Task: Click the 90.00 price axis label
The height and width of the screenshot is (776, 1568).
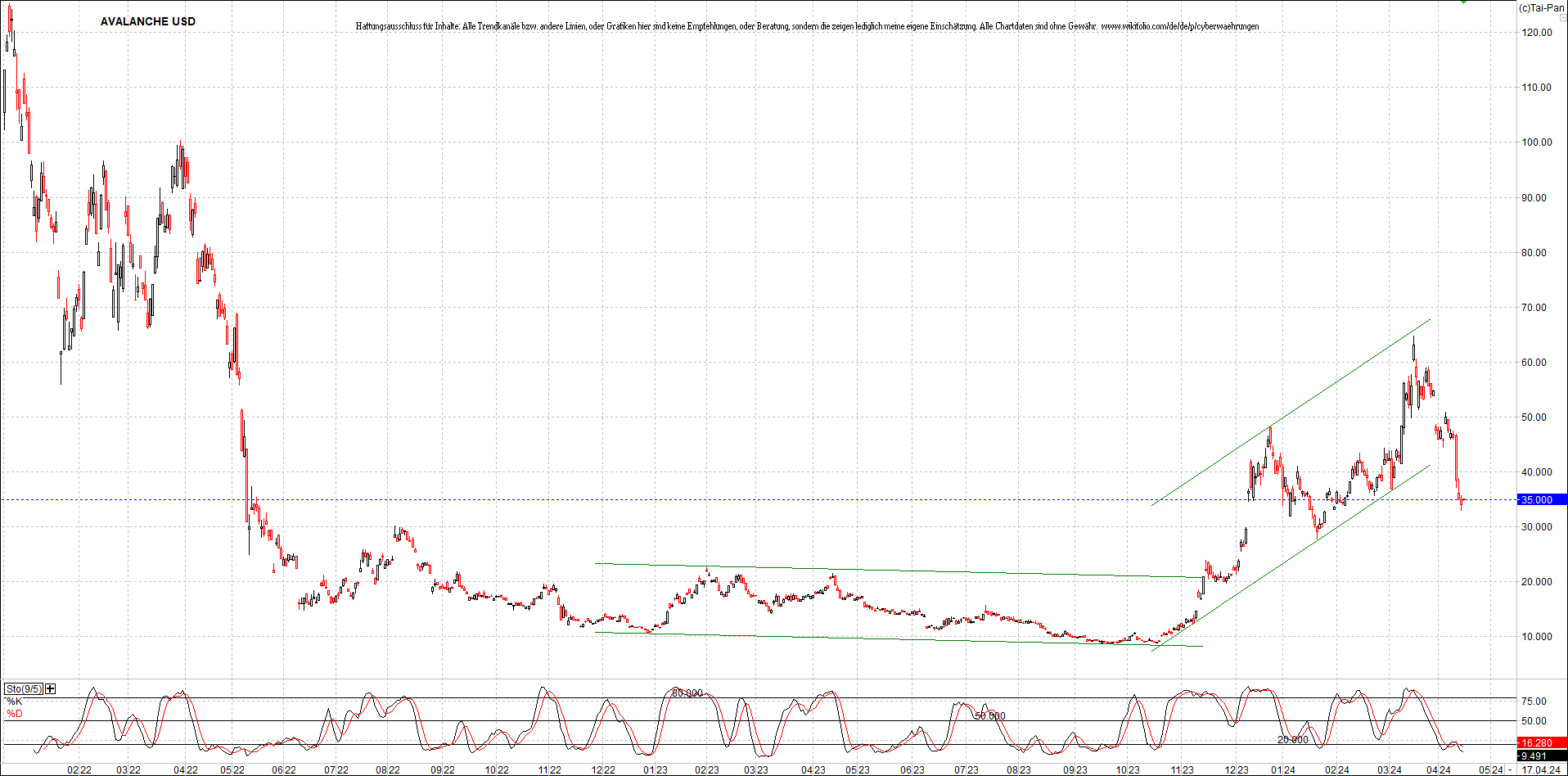Action: 1534,198
